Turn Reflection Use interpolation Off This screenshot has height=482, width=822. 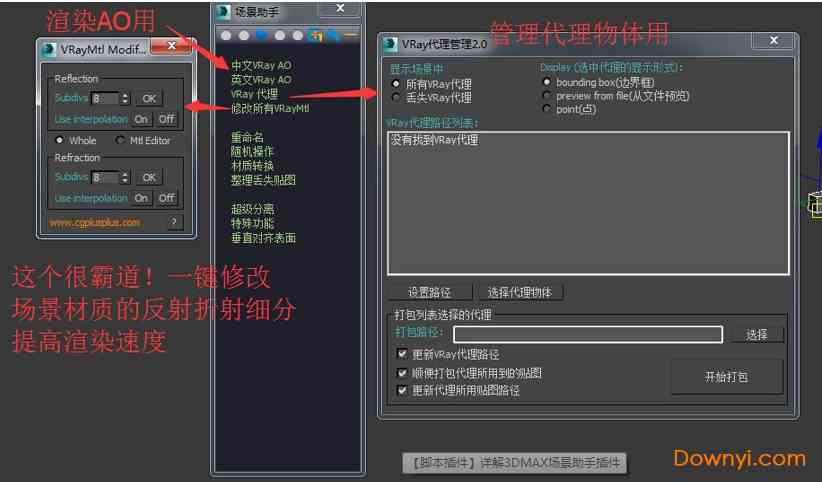tap(167, 119)
